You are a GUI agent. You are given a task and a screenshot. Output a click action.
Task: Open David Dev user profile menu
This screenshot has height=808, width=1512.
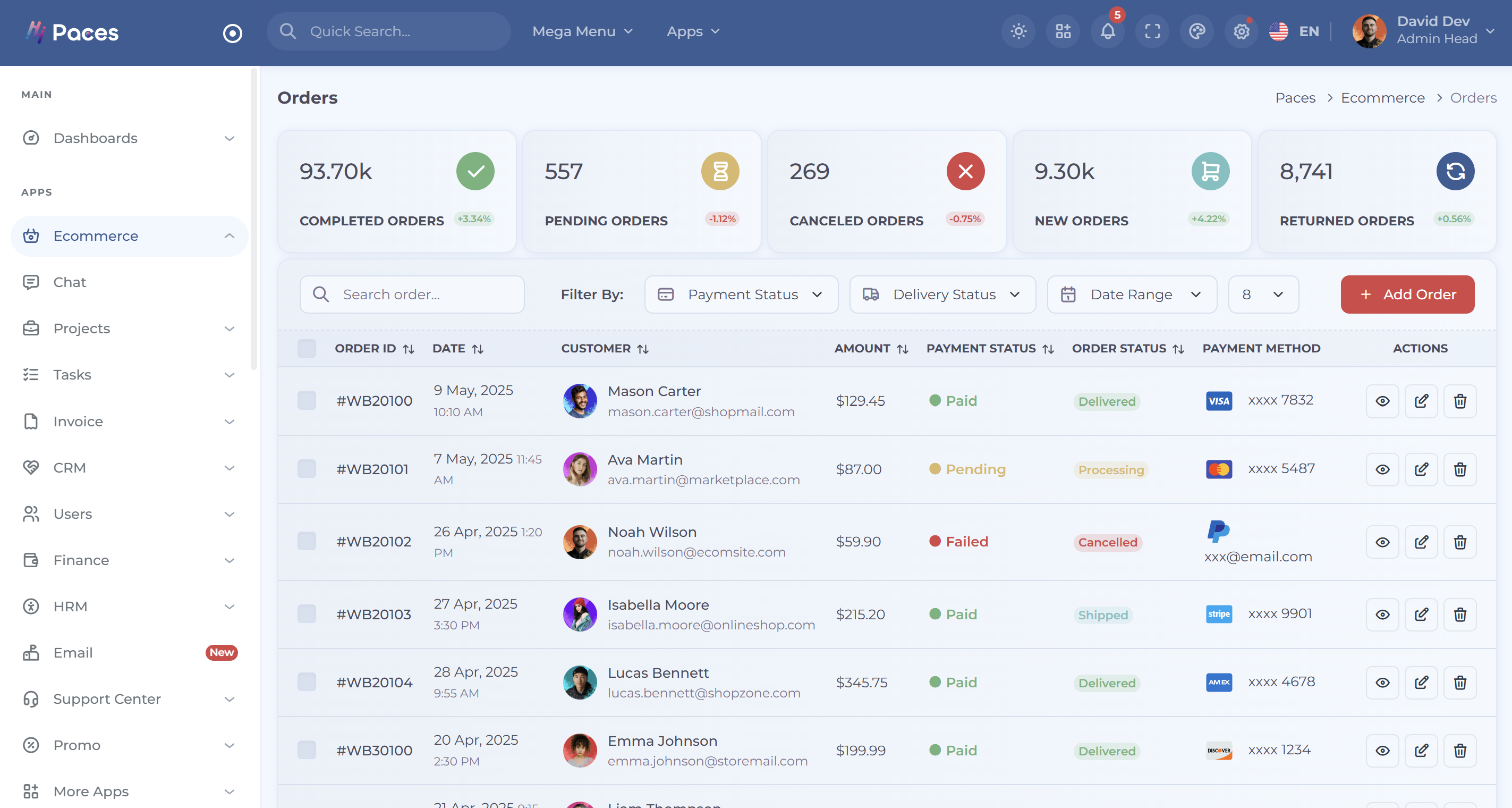point(1423,30)
